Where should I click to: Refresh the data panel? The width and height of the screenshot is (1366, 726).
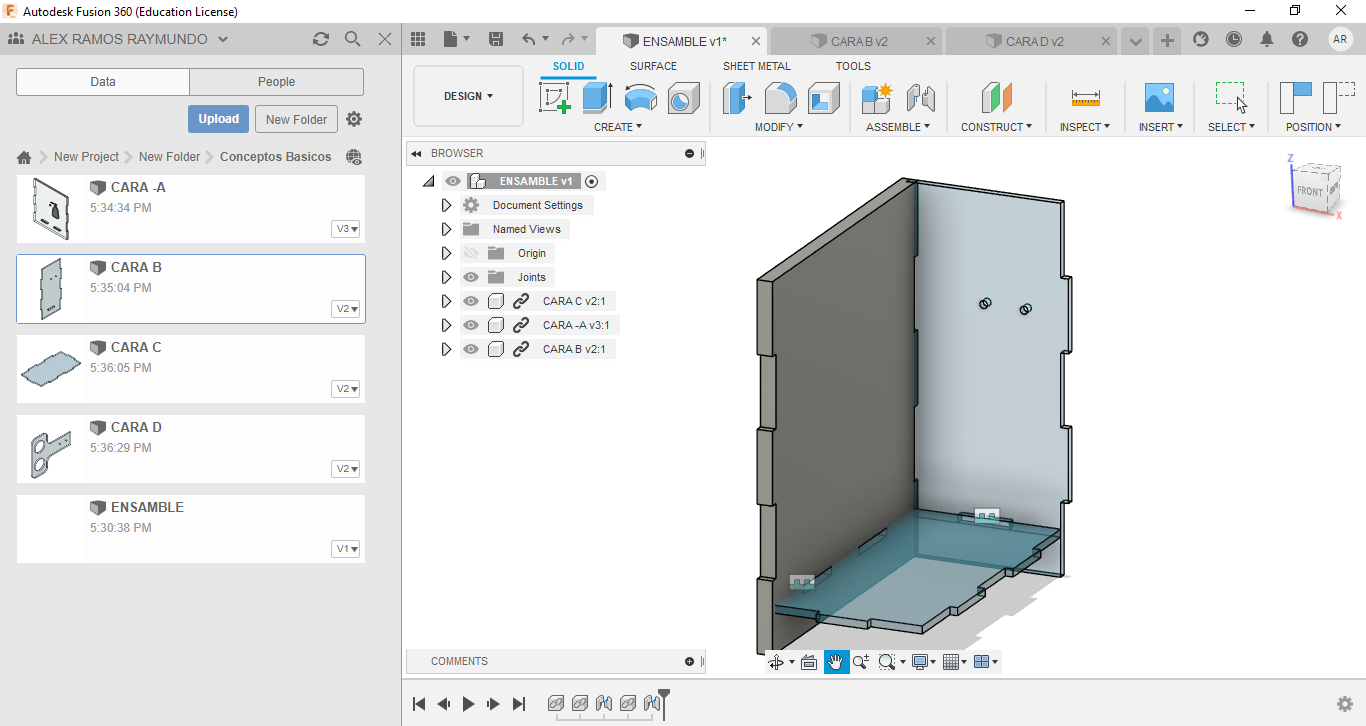point(320,39)
